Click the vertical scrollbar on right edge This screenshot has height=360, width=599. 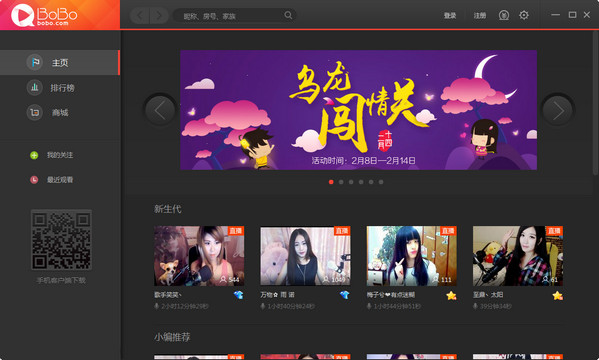[595, 103]
